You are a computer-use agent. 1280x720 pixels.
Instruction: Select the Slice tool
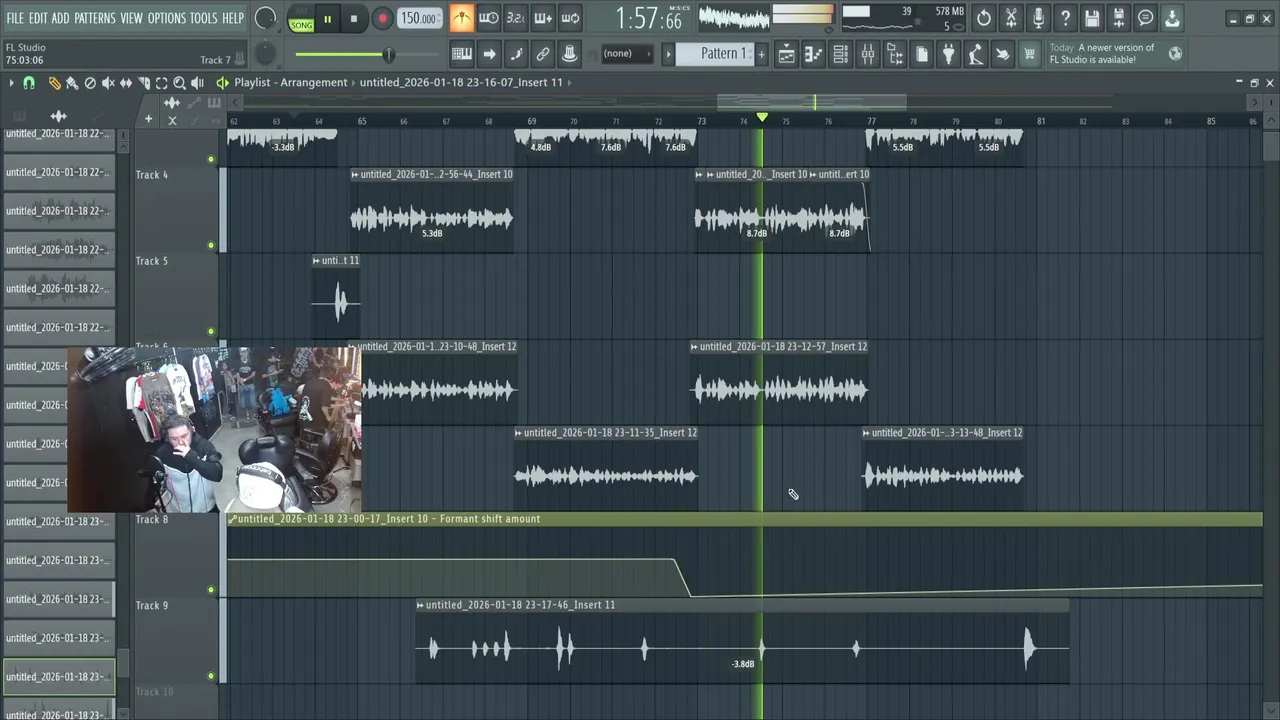tap(144, 83)
